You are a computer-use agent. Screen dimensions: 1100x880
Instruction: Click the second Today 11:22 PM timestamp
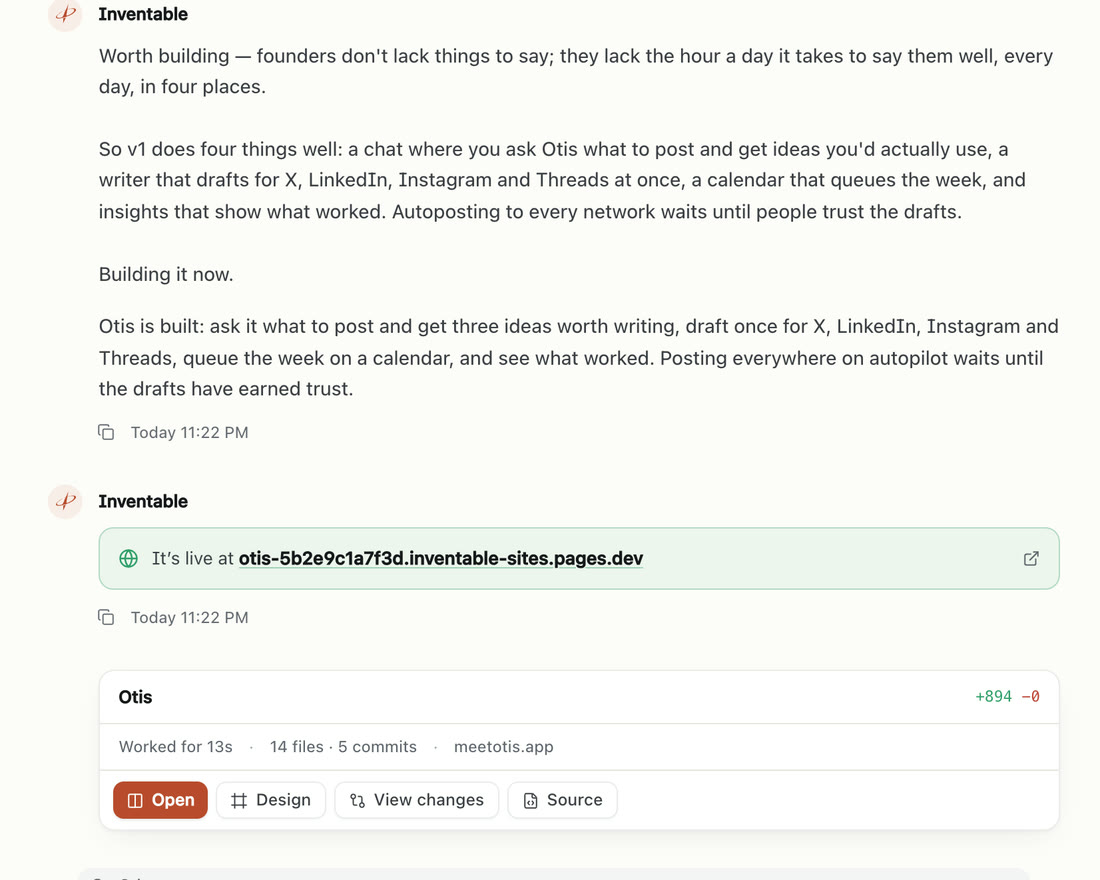click(189, 618)
